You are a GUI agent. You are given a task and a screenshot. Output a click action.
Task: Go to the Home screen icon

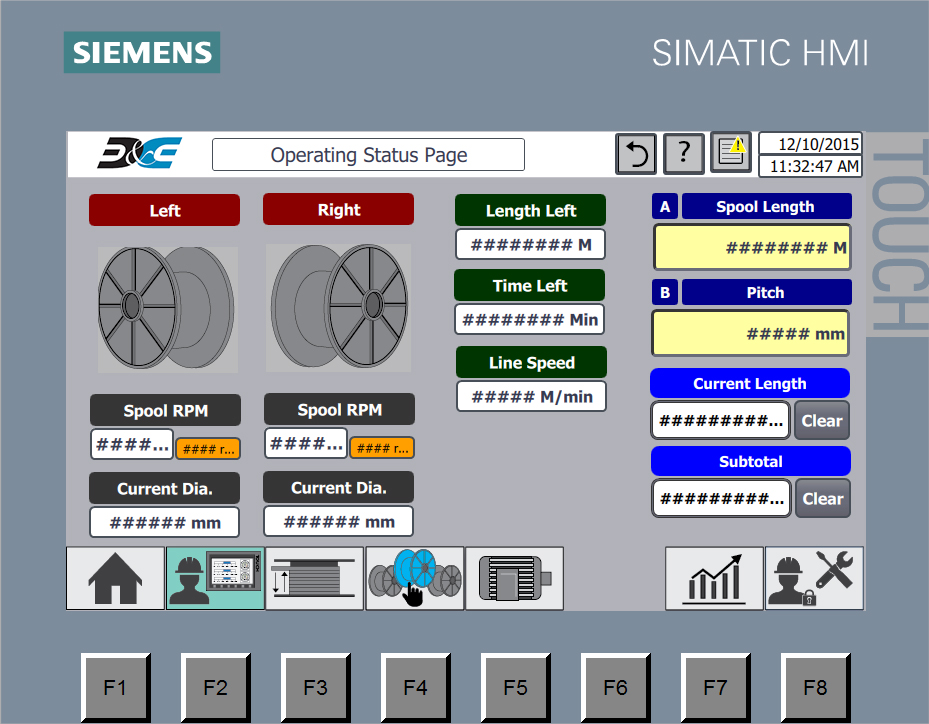point(115,578)
